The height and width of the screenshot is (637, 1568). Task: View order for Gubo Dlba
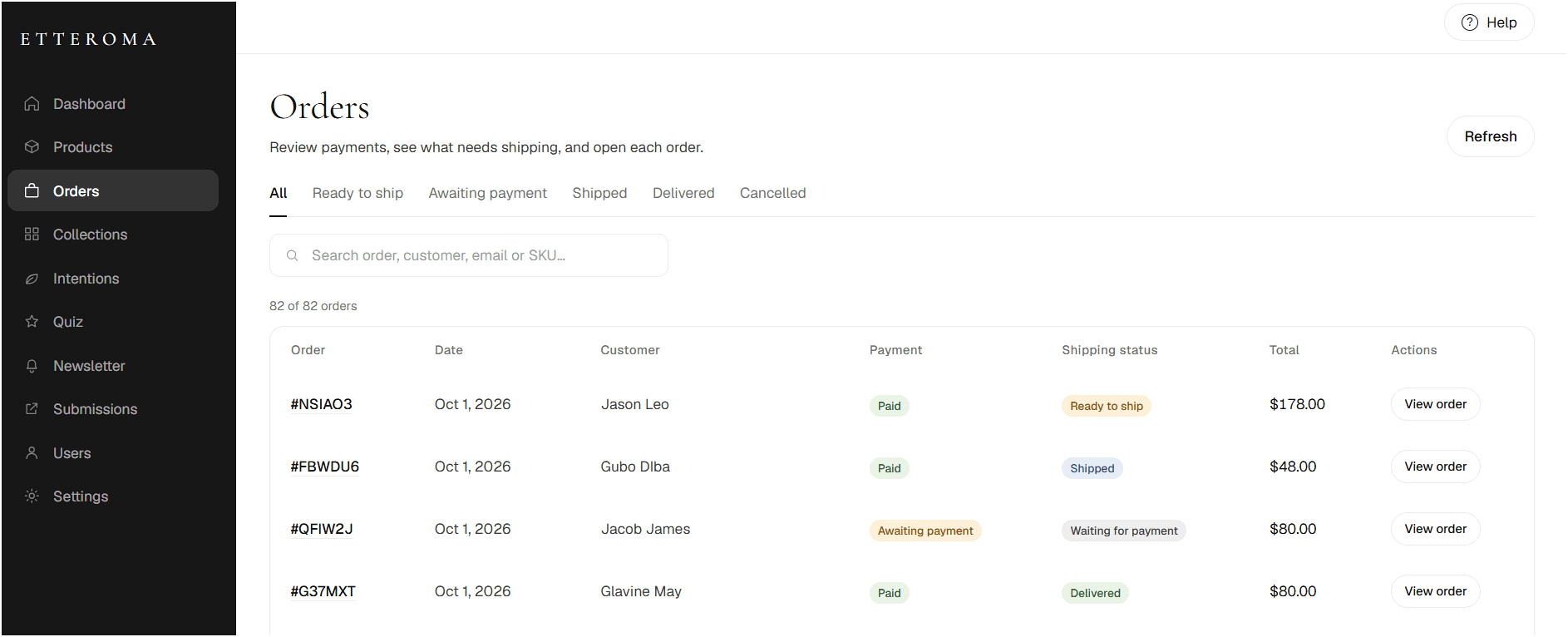[1436, 467]
